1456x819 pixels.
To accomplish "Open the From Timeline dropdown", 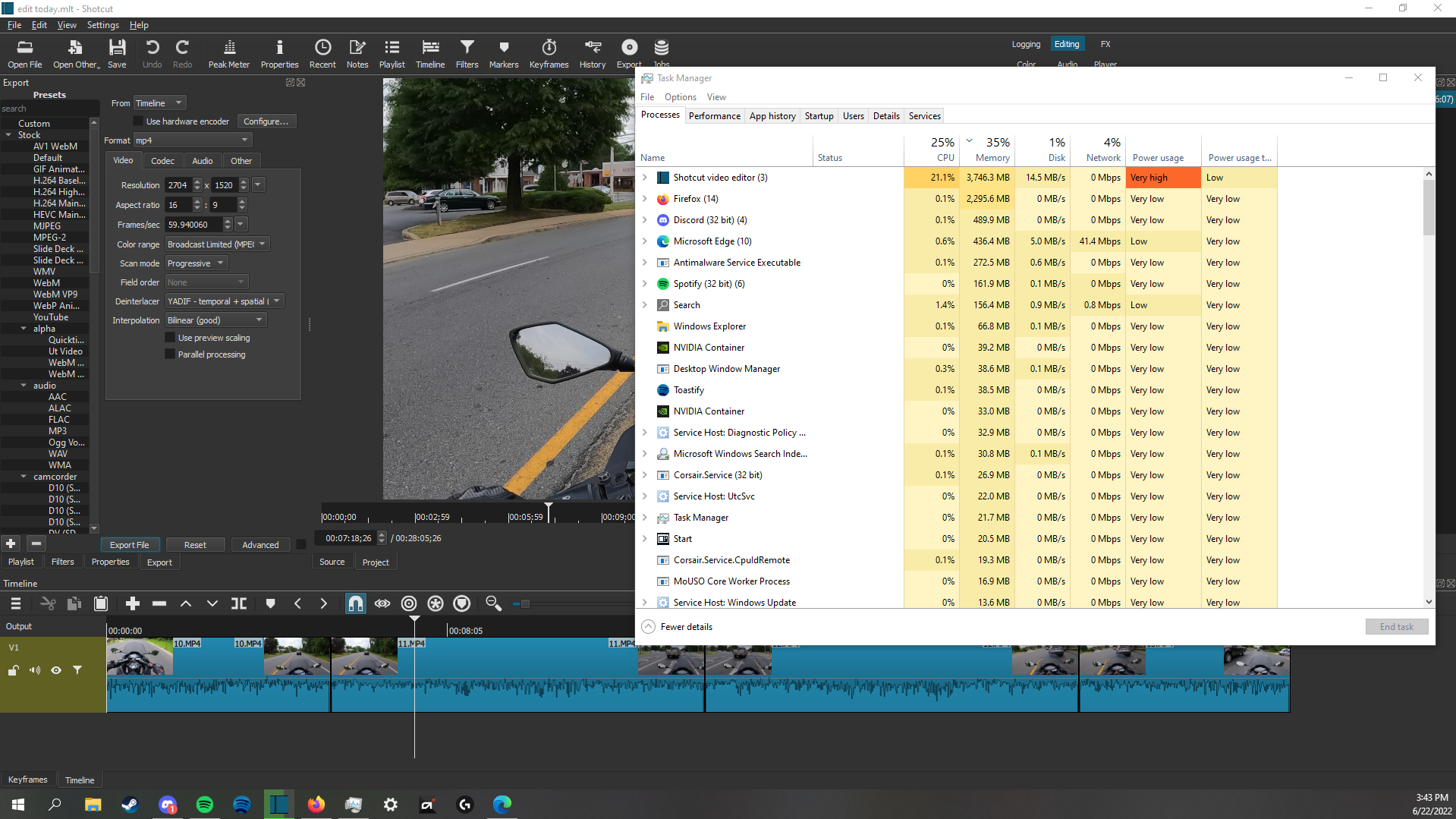I will [159, 103].
